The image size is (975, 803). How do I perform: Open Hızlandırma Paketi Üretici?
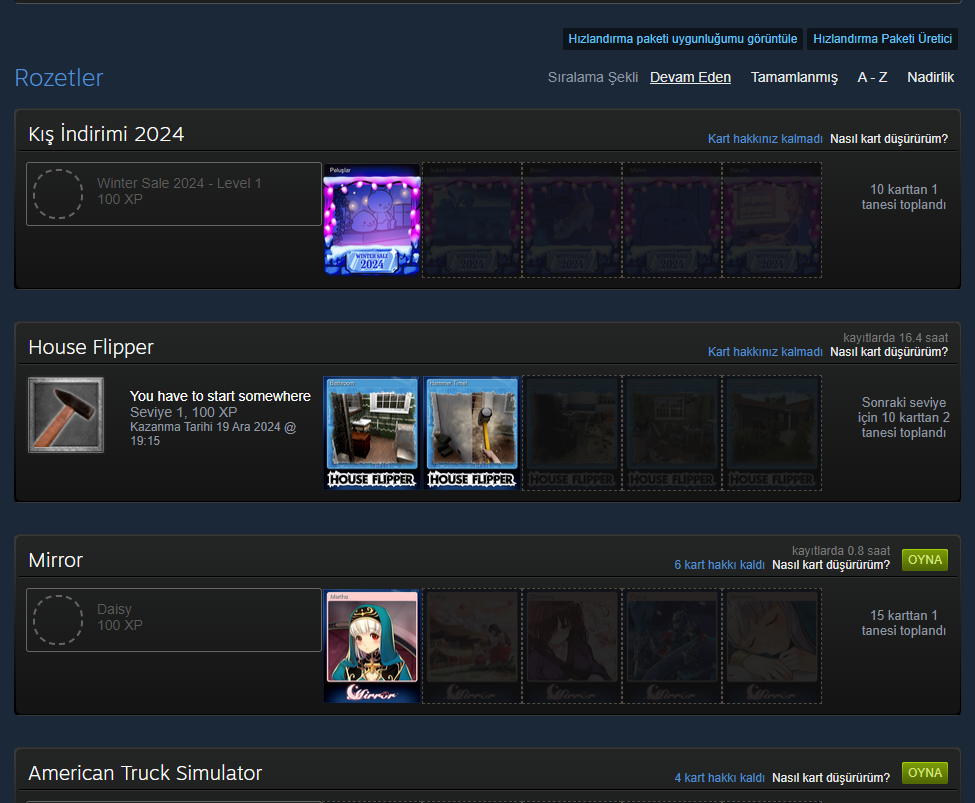tap(882, 39)
